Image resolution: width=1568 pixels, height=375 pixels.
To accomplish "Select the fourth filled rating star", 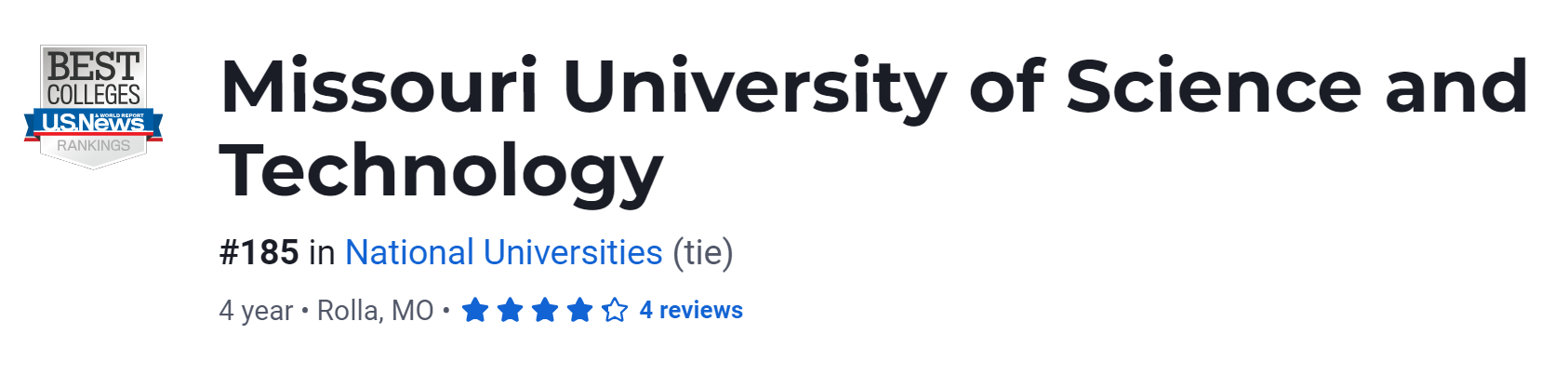I will (579, 310).
